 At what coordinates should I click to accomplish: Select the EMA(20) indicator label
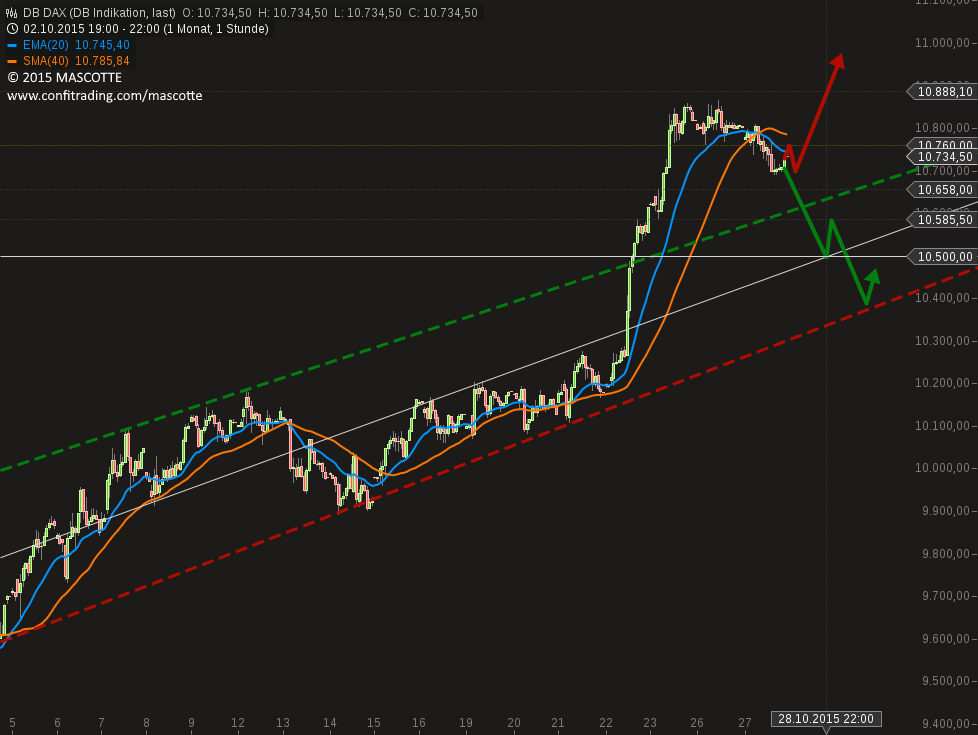[x=46, y=45]
